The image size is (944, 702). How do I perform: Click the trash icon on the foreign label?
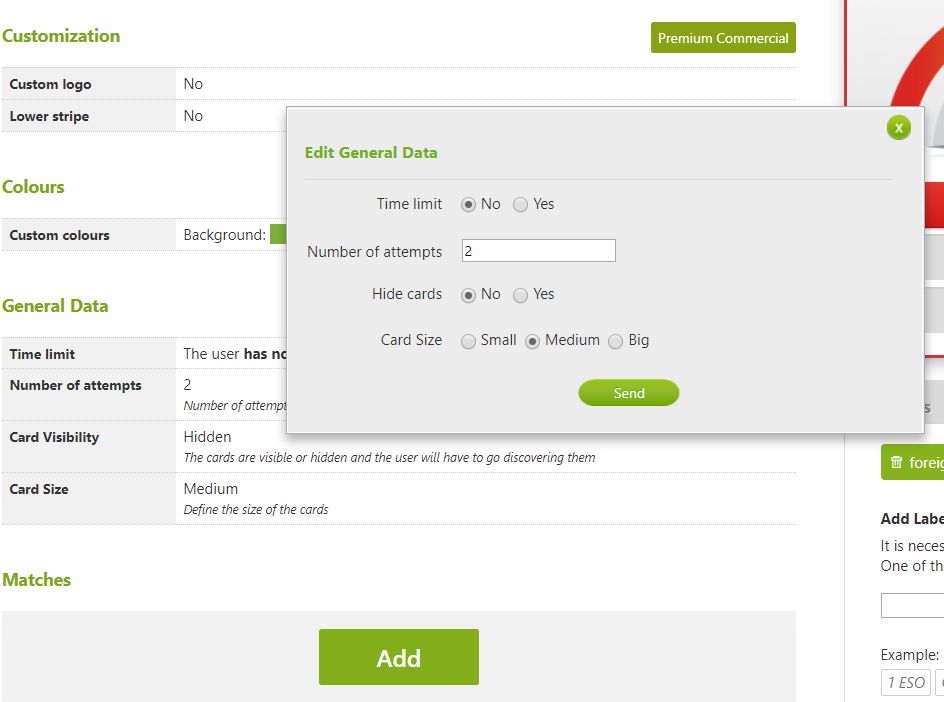(x=897, y=462)
